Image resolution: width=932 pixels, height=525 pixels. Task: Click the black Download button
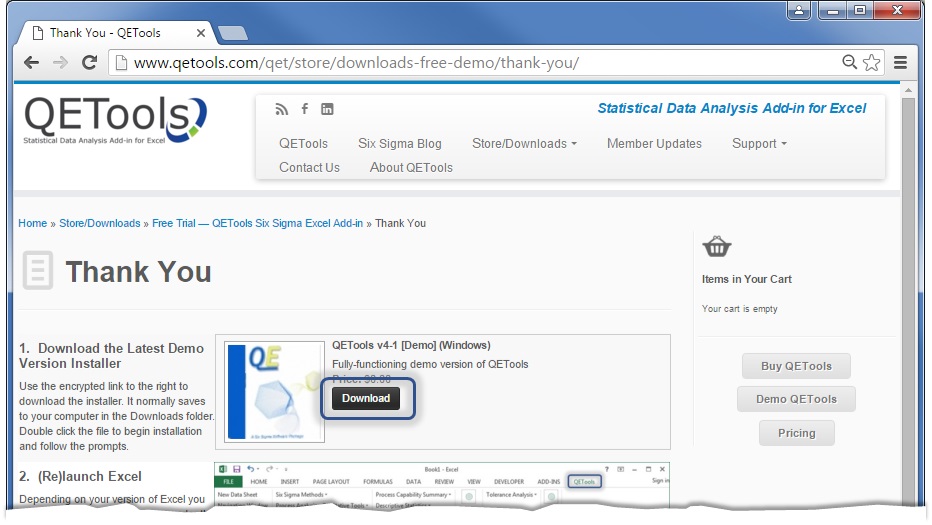coord(366,398)
